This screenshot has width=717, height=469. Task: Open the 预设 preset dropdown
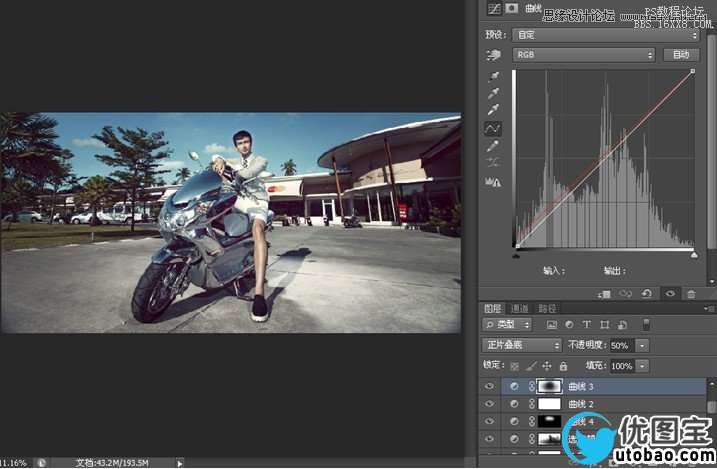(606, 35)
